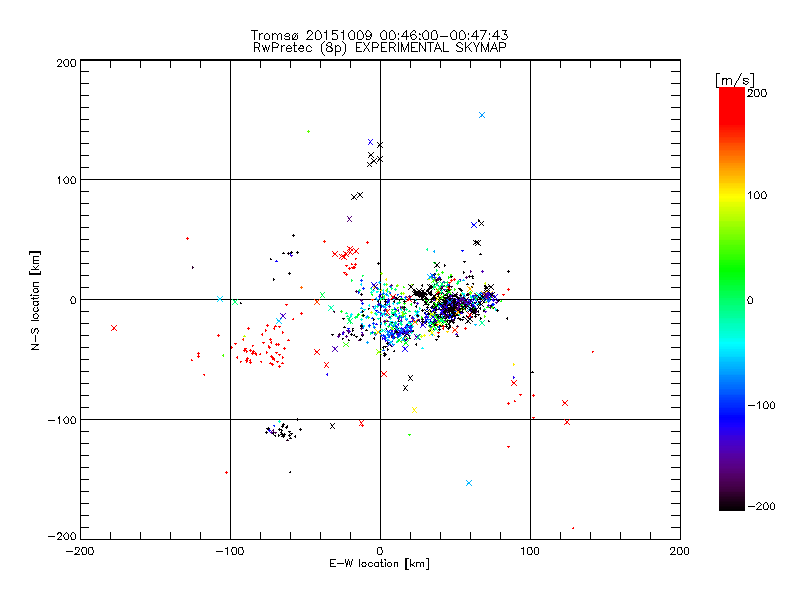Click the colorbar label '-100'
Image resolution: width=800 pixels, height=600 pixels.
click(761, 406)
